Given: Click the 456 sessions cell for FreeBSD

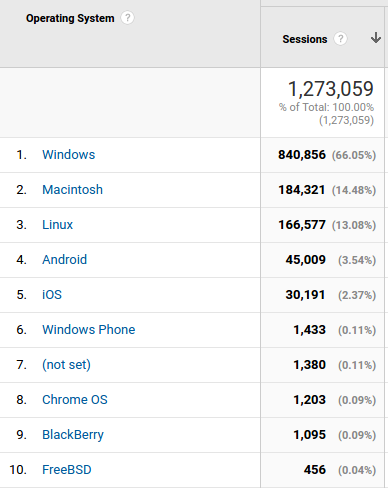Looking at the screenshot, I should tap(314, 470).
